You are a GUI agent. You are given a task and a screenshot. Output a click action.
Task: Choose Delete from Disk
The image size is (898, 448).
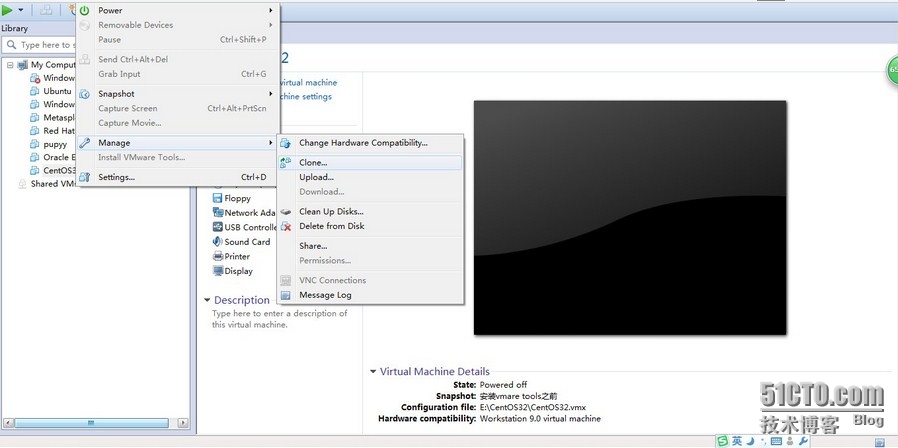[x=370, y=226]
